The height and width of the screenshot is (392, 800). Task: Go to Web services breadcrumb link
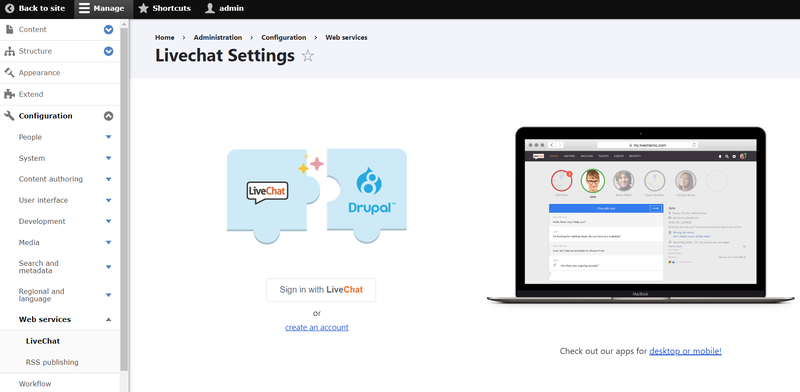tap(346, 37)
